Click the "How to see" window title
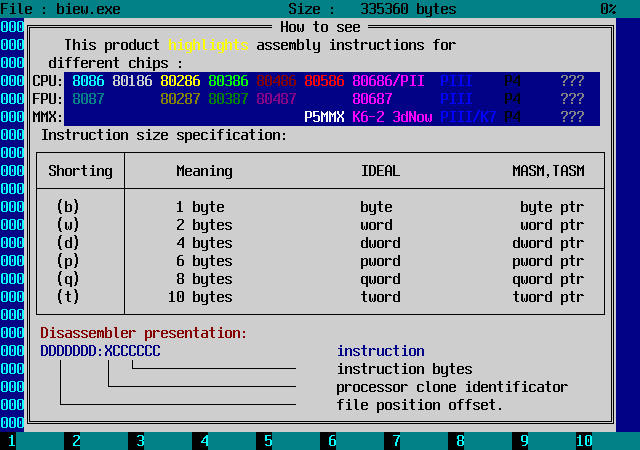 [x=320, y=27]
